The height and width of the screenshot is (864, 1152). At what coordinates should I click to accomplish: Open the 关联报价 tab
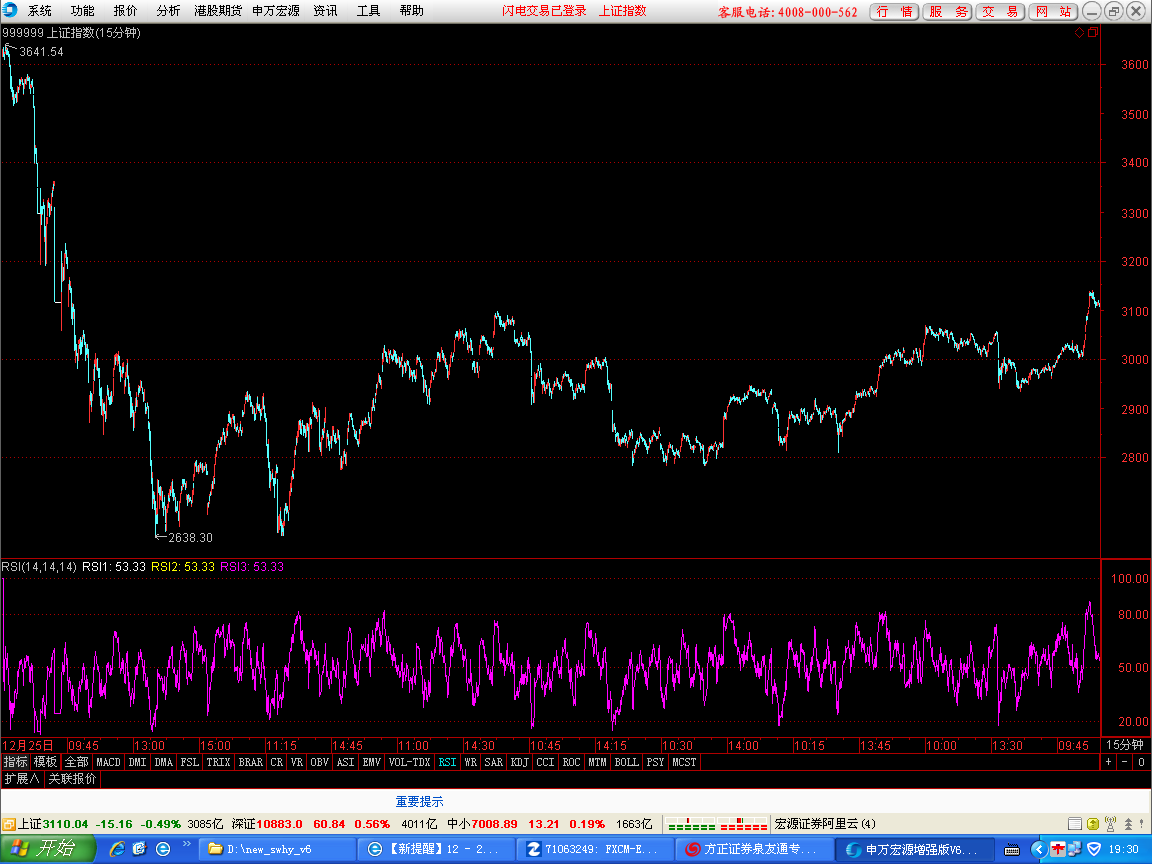[72, 779]
